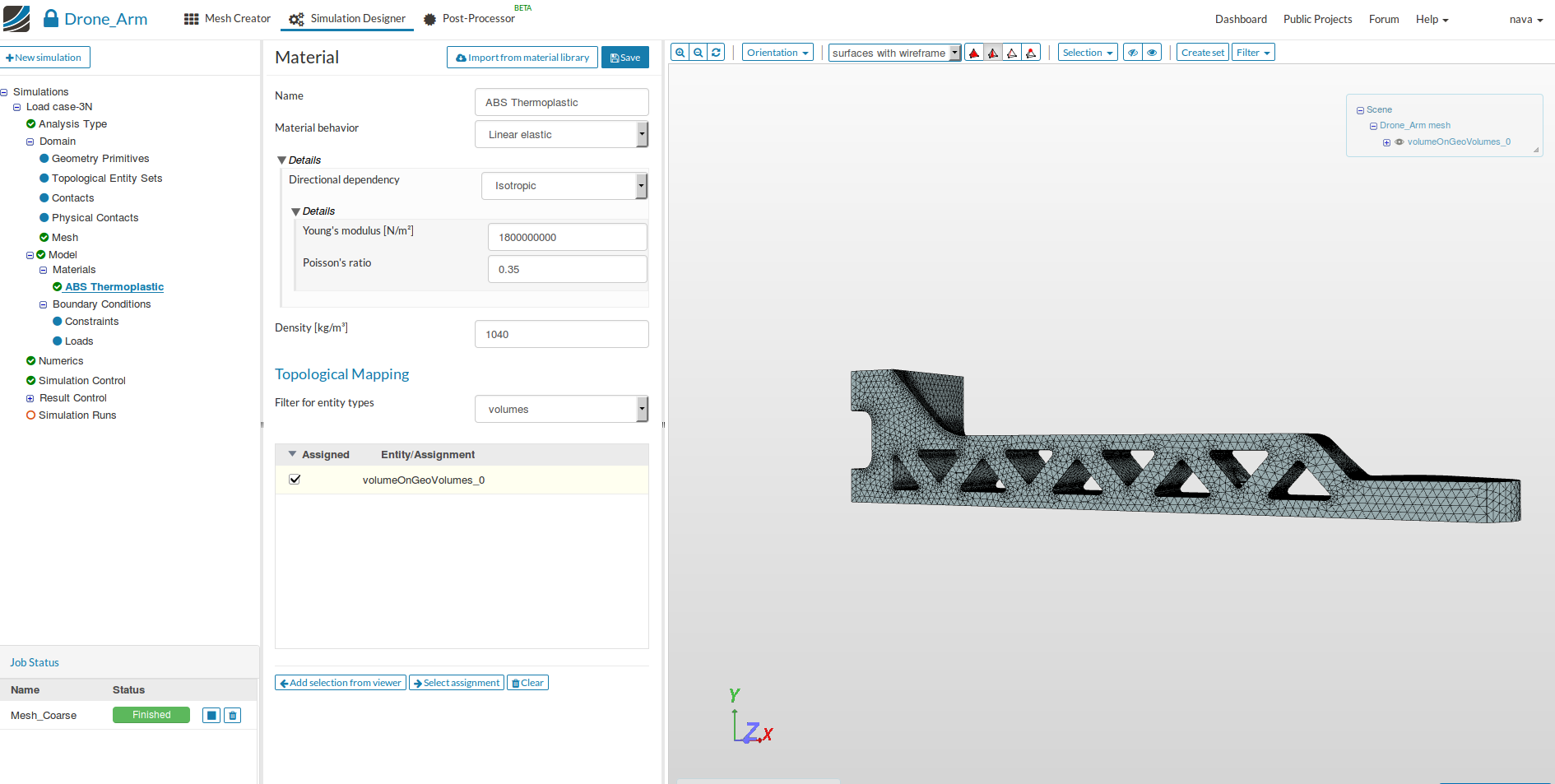This screenshot has height=784, width=1555.
Task: Click the open eye show icon in toolbar
Action: 1152,53
